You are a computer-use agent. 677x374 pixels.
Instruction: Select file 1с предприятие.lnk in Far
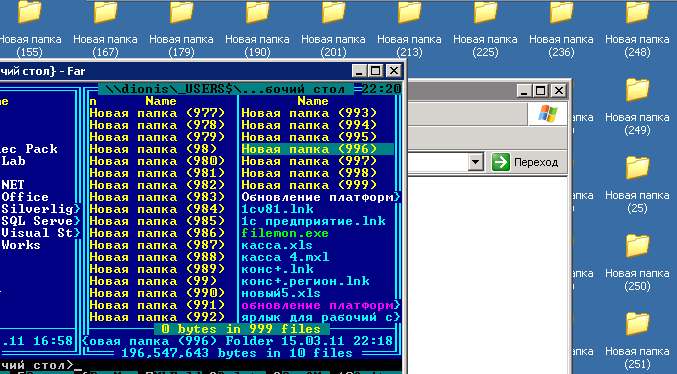[313, 221]
